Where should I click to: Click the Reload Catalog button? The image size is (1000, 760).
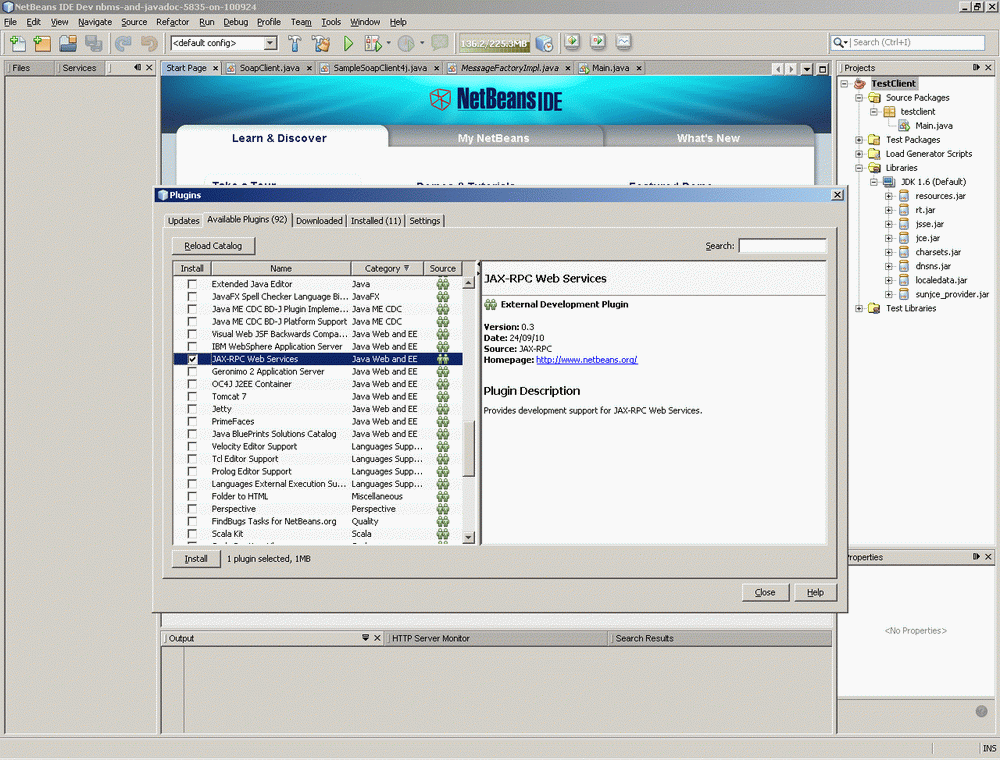(x=213, y=246)
